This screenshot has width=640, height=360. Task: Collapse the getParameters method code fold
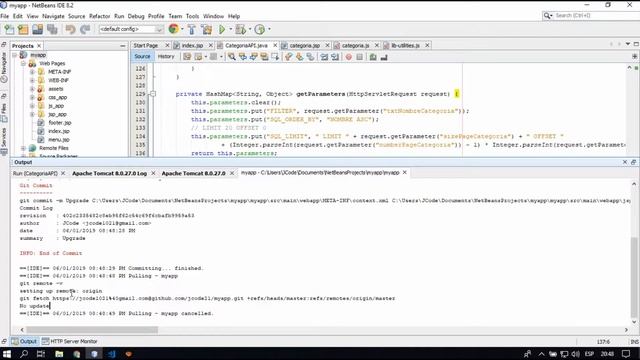point(153,94)
